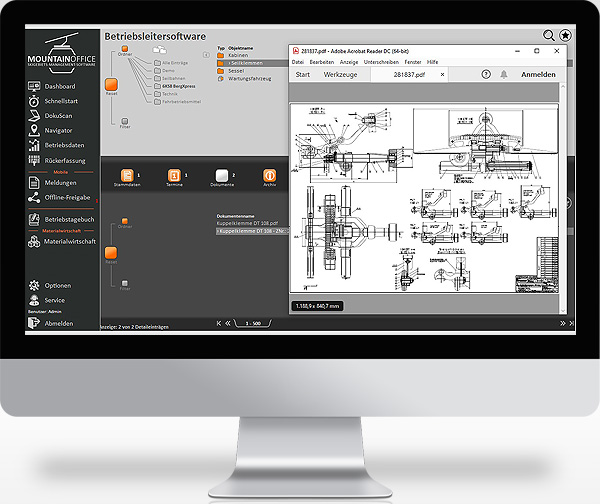Screen dimensions: 600x504
Task: Click the Anmelden button in Acrobat
Action: point(539,75)
